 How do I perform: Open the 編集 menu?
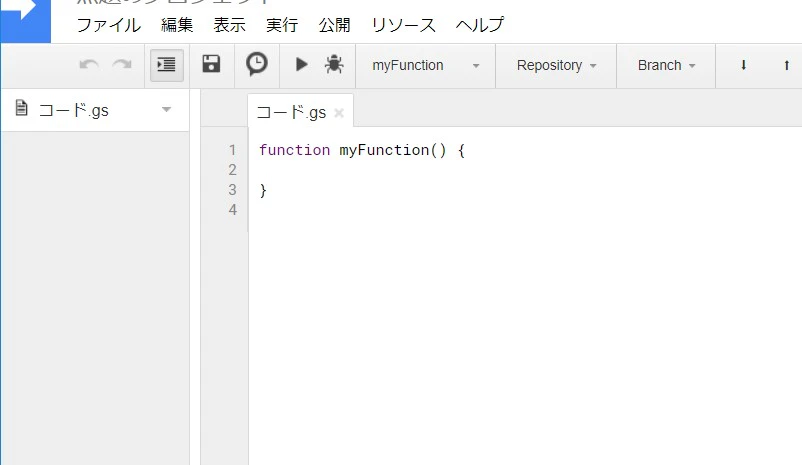pos(177,25)
